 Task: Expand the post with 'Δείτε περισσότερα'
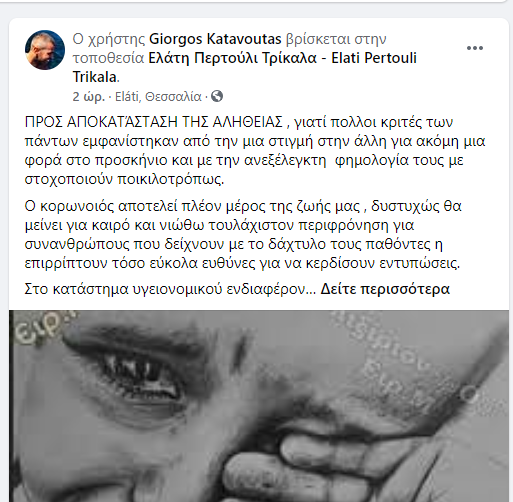385,289
